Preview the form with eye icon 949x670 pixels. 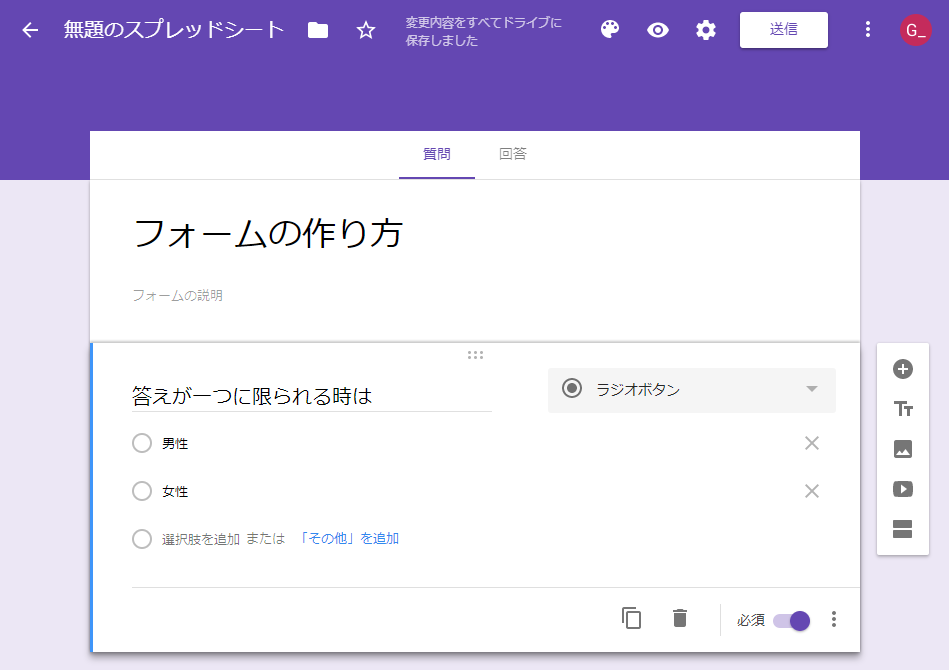(x=658, y=30)
